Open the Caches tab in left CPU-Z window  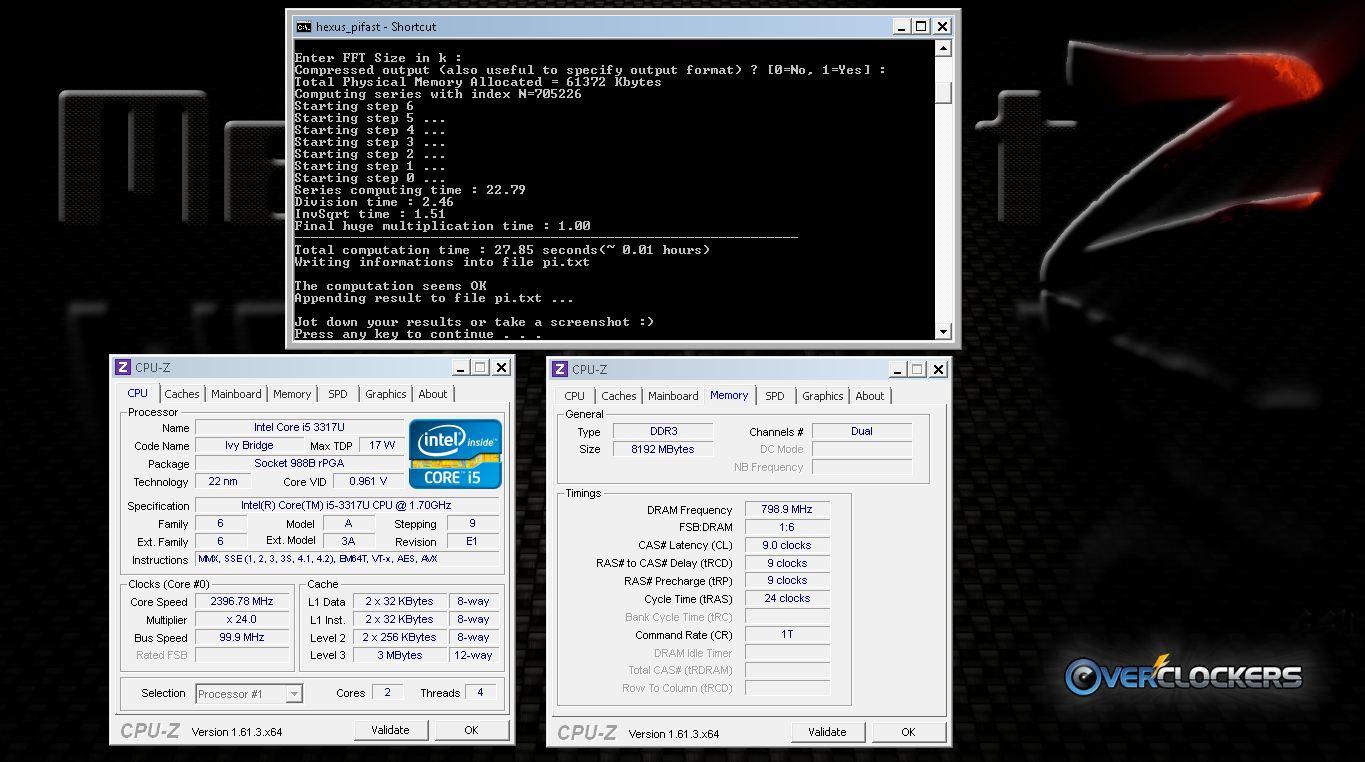point(182,394)
